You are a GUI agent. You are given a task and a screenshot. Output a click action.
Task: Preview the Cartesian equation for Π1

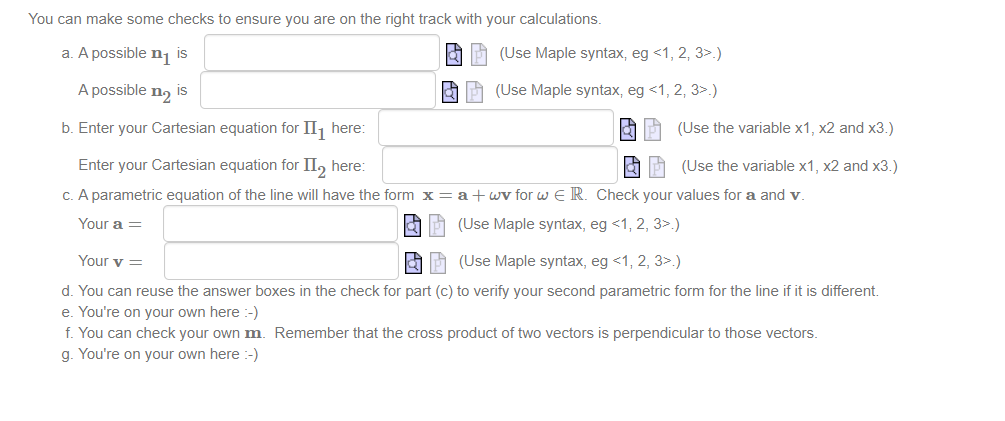[627, 129]
